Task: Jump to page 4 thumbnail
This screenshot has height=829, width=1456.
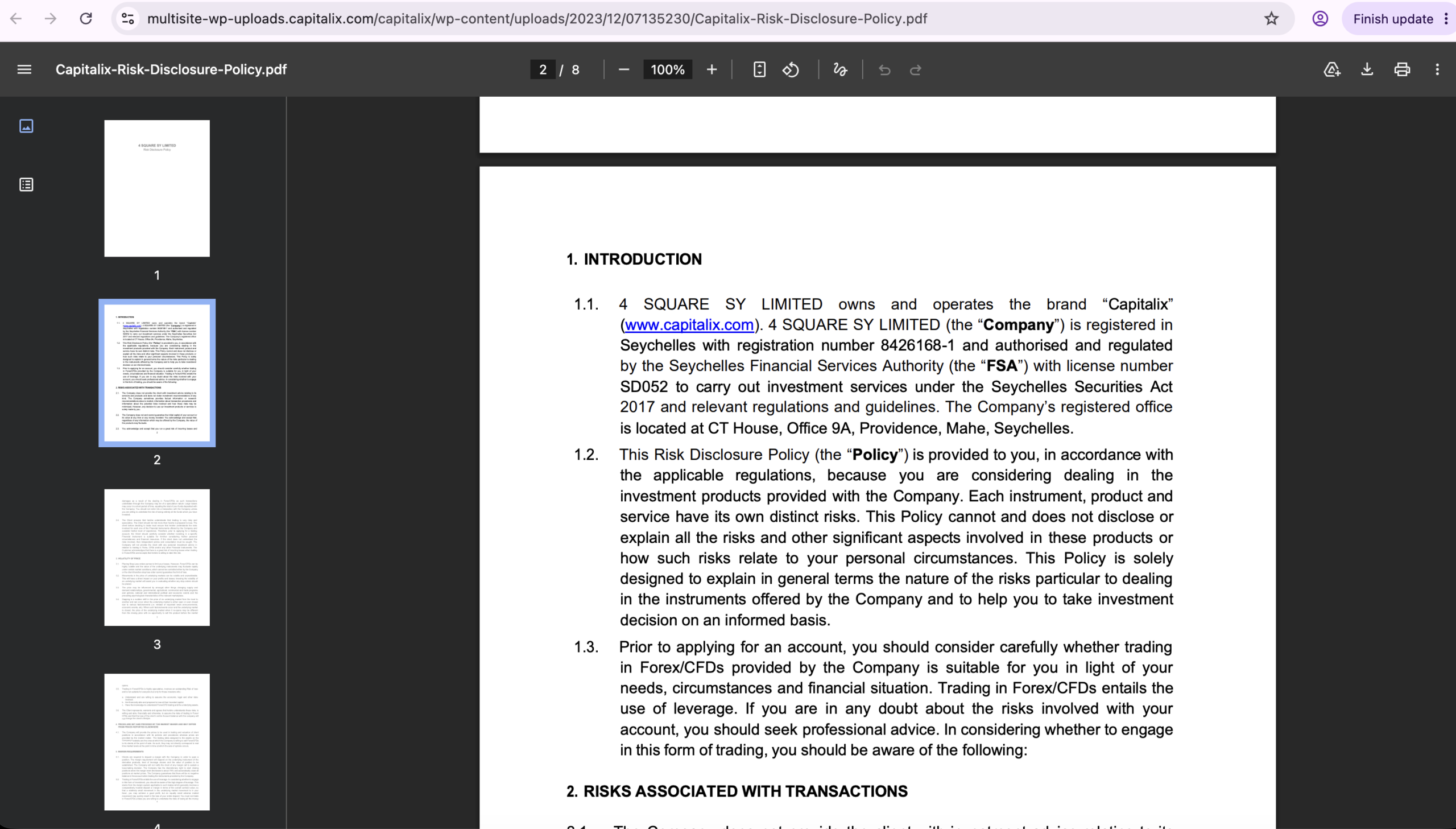Action: 157,742
